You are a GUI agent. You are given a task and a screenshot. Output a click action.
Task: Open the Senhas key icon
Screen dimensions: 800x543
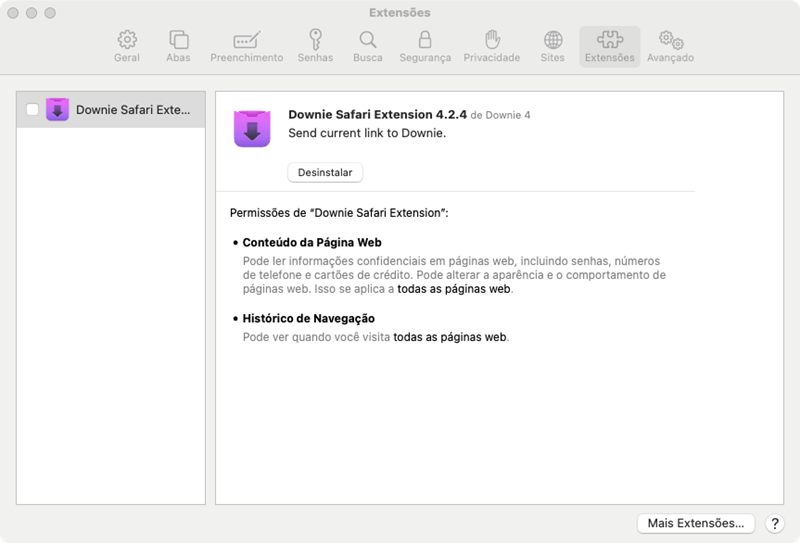[315, 39]
